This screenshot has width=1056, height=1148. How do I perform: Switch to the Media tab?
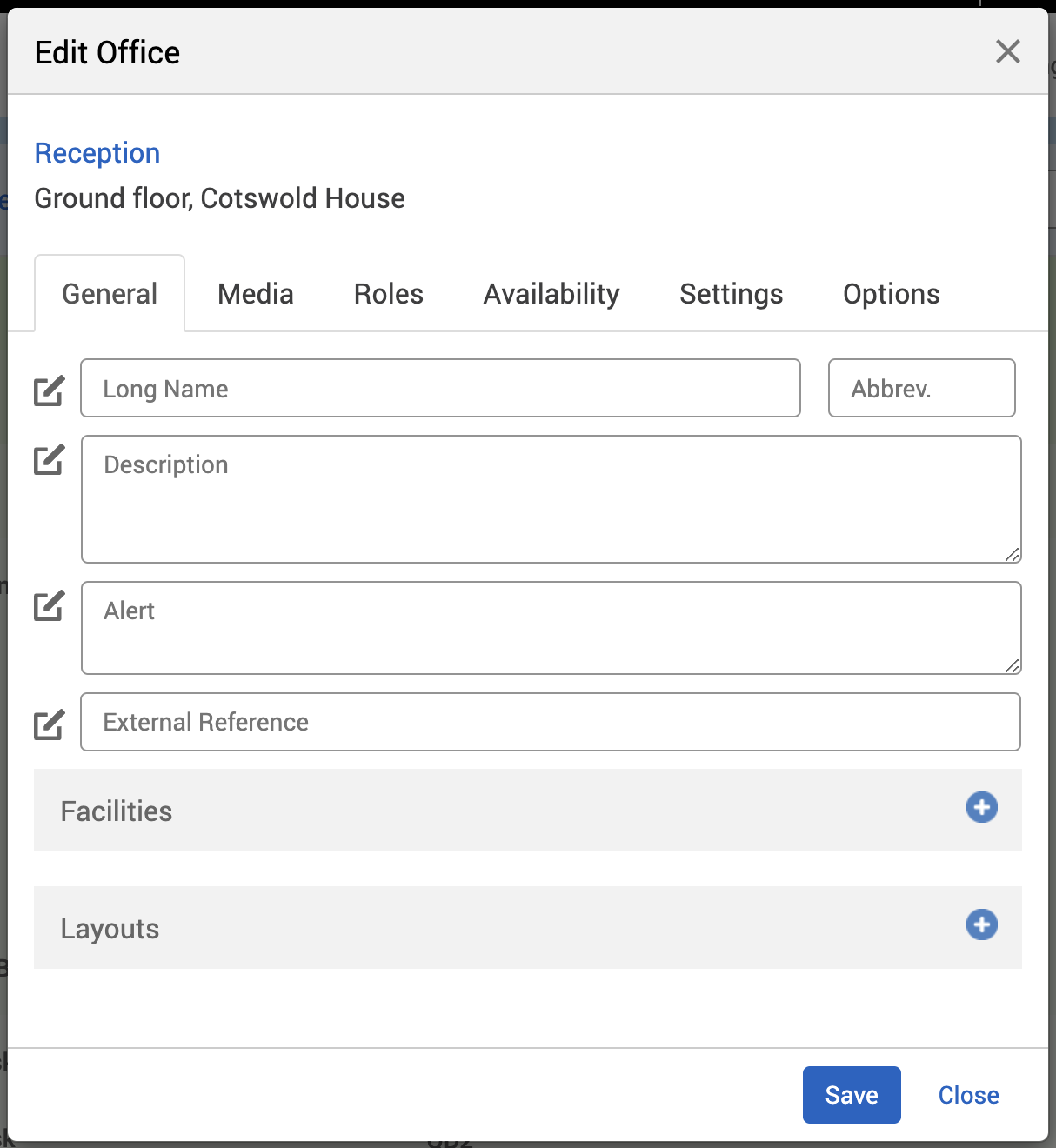255,294
